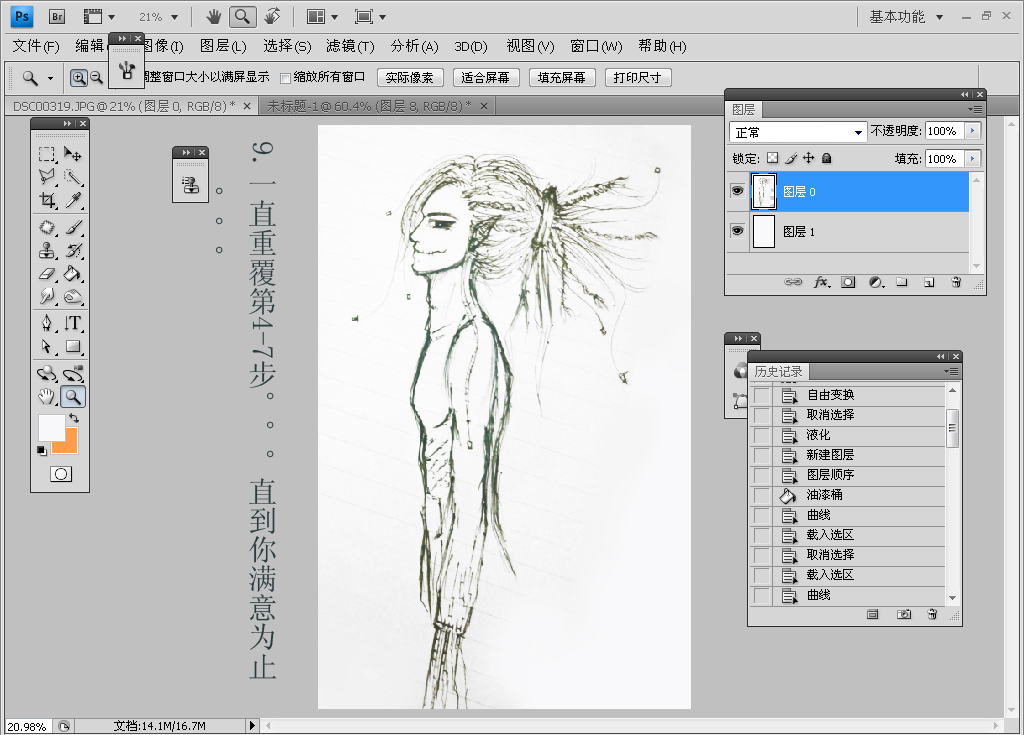The width and height of the screenshot is (1024, 735).
Task: Select the Horizontal Type tool
Action: point(73,322)
